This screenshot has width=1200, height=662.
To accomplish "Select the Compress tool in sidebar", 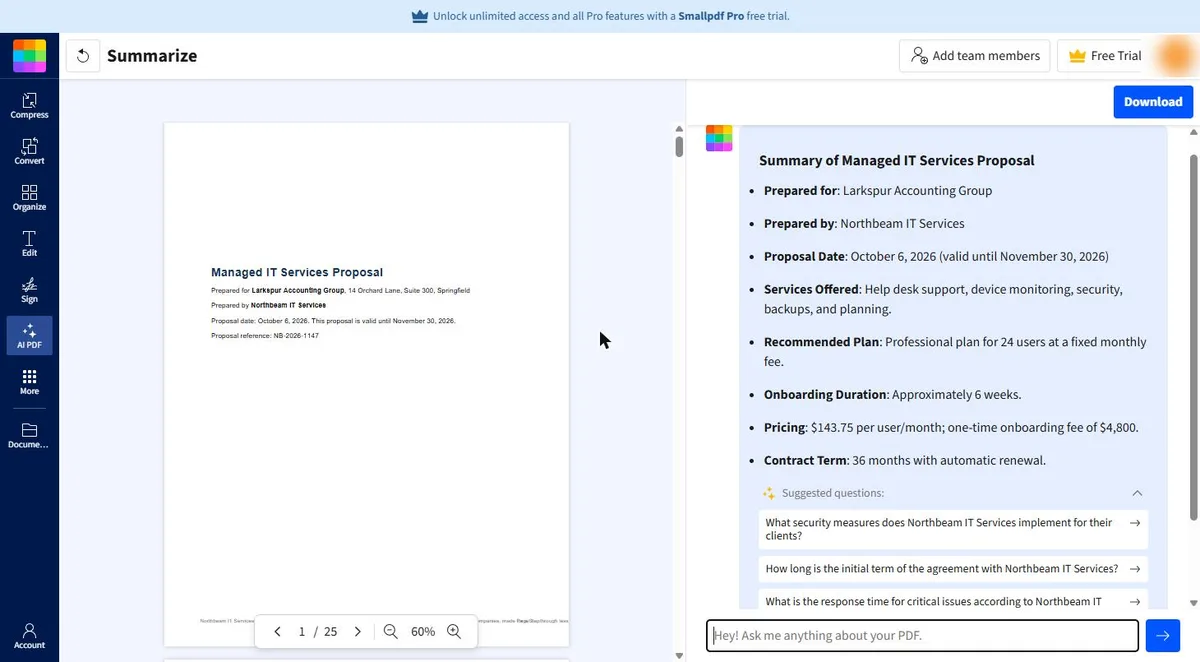I will click(29, 106).
